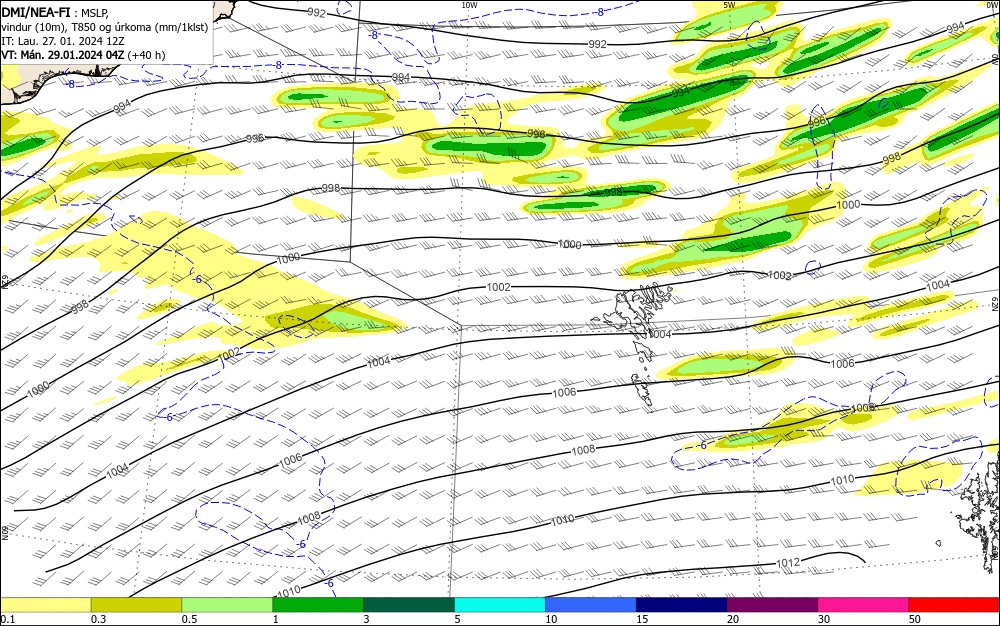Click the legend value '0.1'
Viewport: 1000px width, 626px height.
point(7,619)
